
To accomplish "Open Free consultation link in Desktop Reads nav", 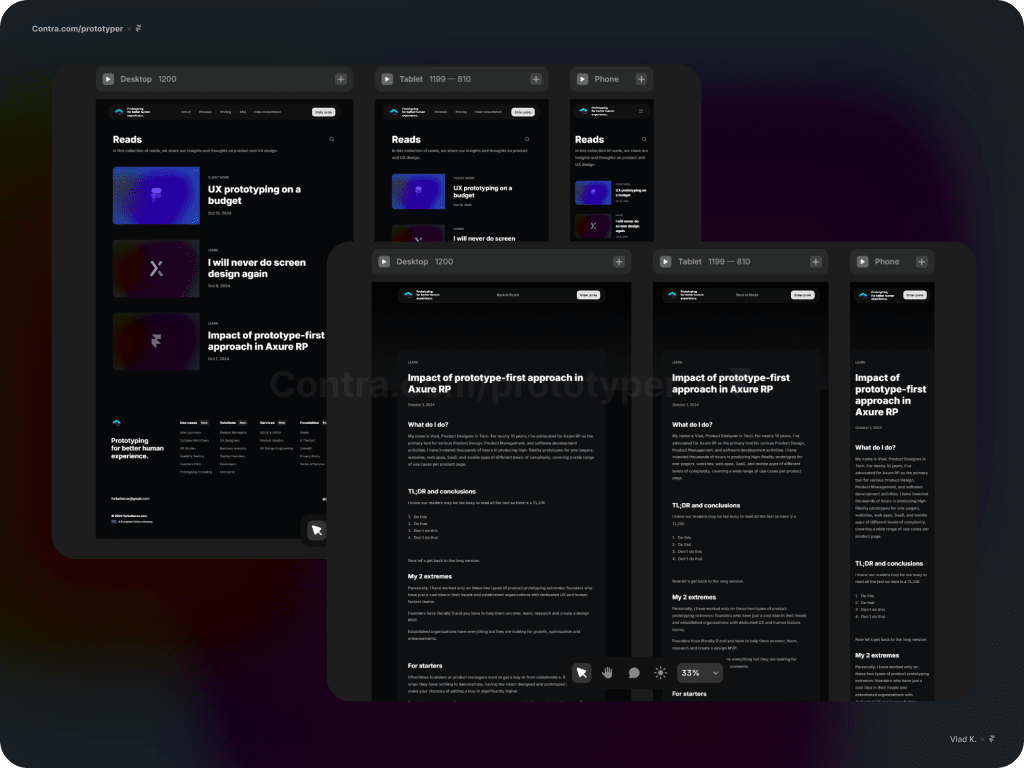I will pyautogui.click(x=268, y=112).
